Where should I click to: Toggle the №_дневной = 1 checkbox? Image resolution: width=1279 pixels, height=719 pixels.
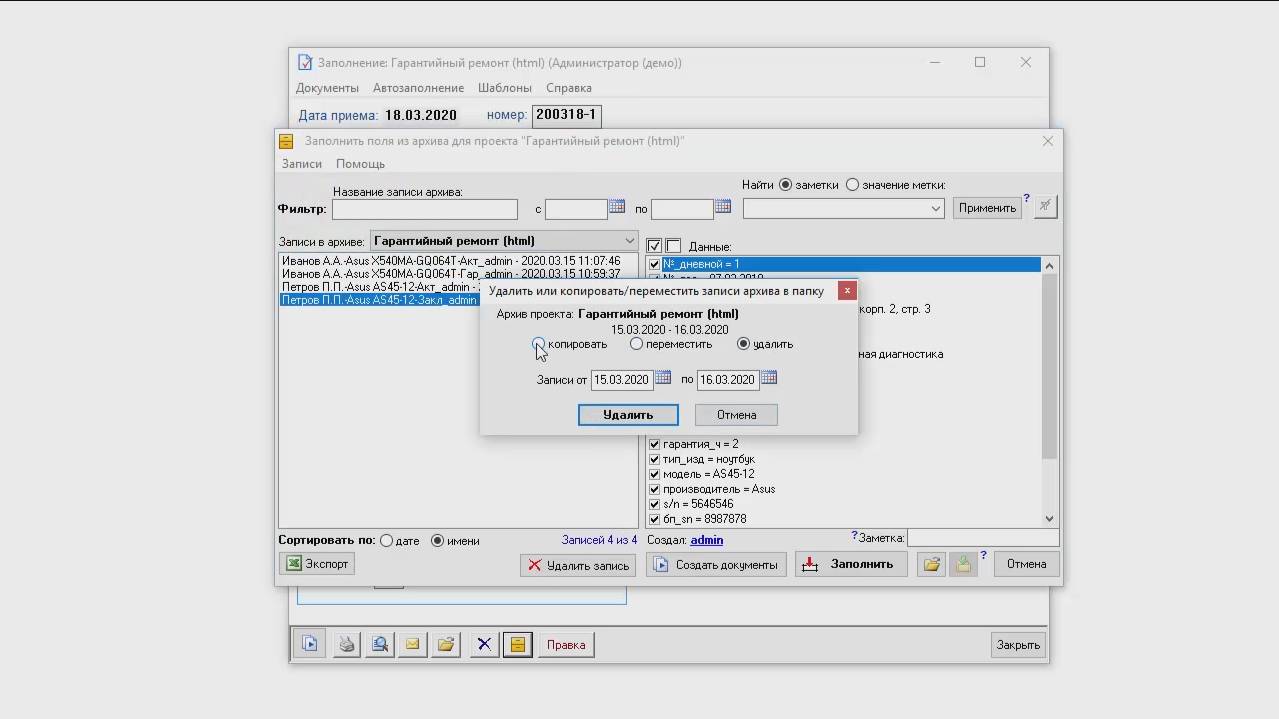(654, 264)
